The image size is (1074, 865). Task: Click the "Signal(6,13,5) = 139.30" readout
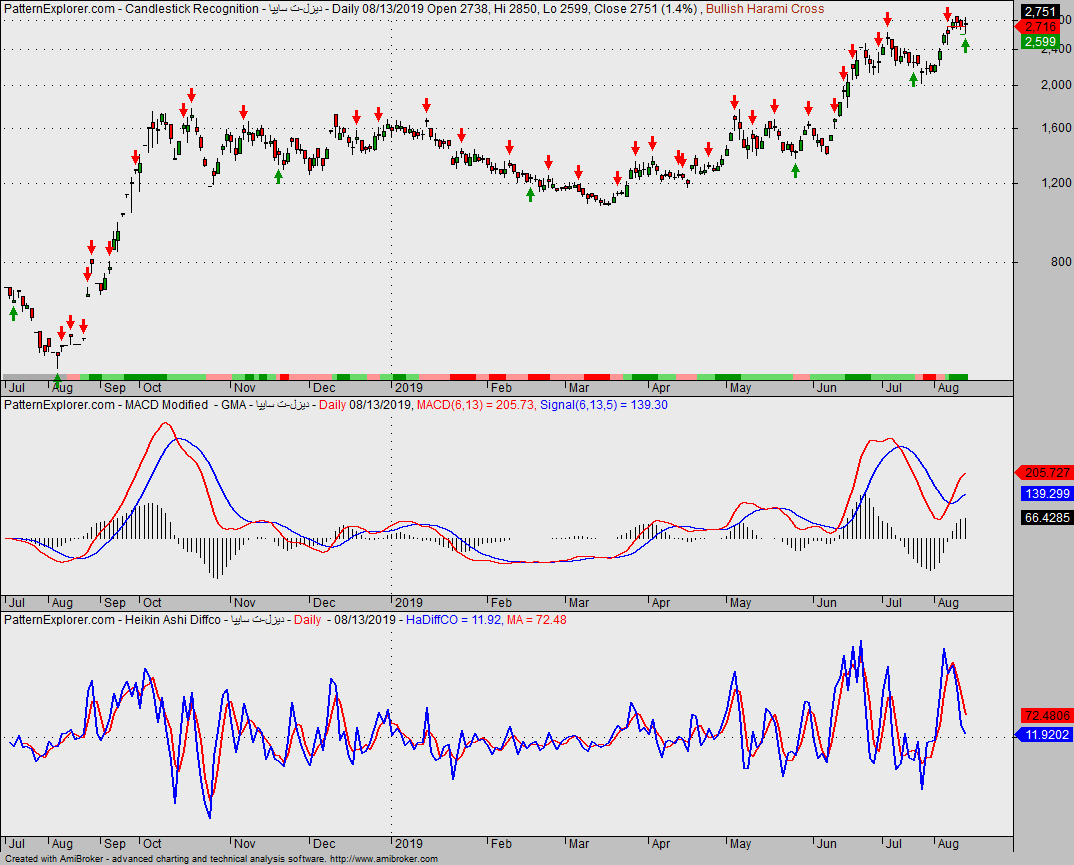[x=603, y=405]
